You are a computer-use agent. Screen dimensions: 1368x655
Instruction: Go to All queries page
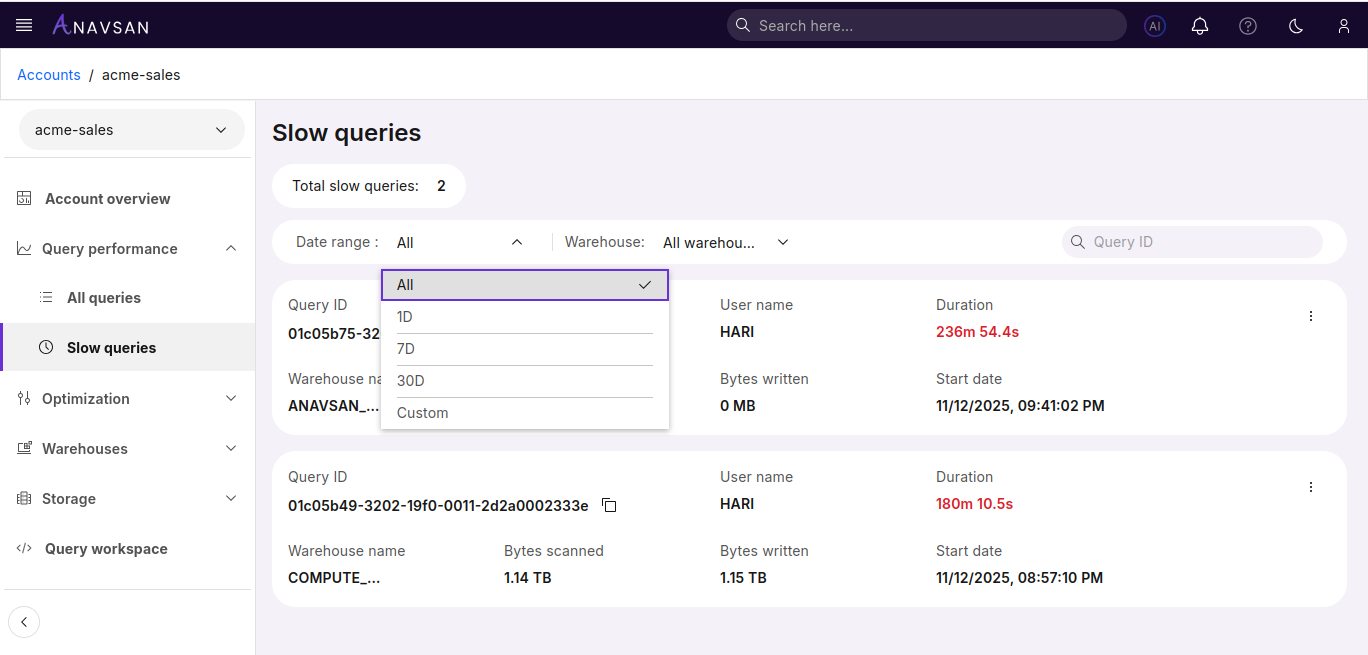[x=104, y=298]
